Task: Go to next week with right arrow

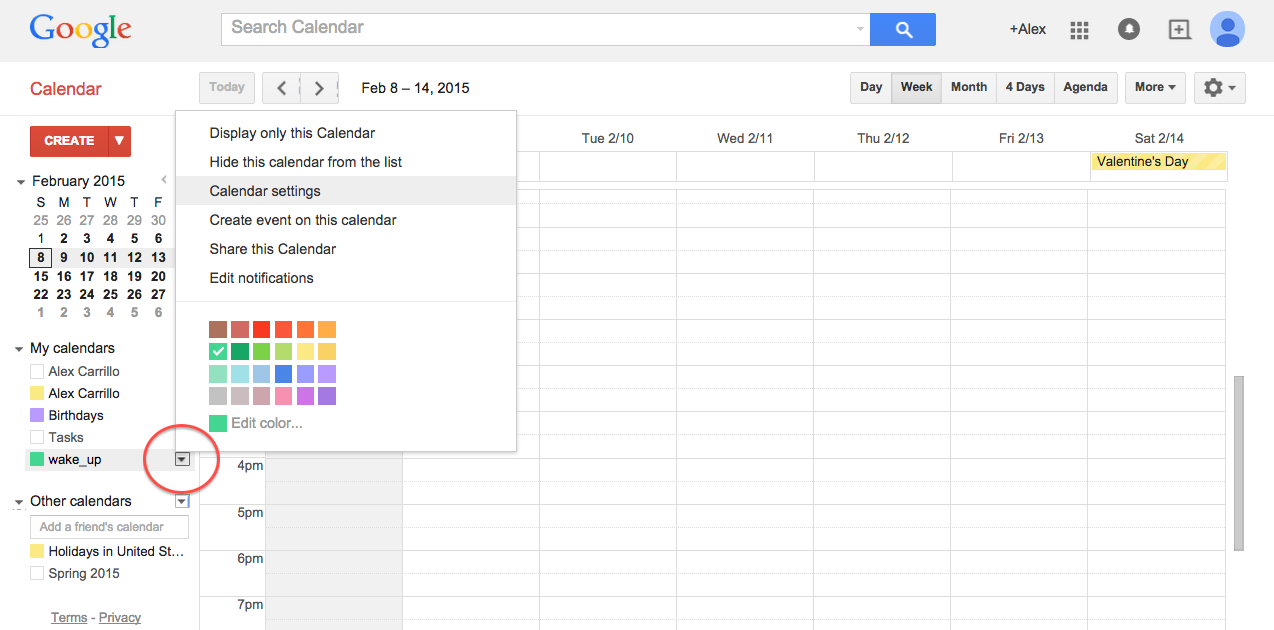Action: [x=319, y=88]
